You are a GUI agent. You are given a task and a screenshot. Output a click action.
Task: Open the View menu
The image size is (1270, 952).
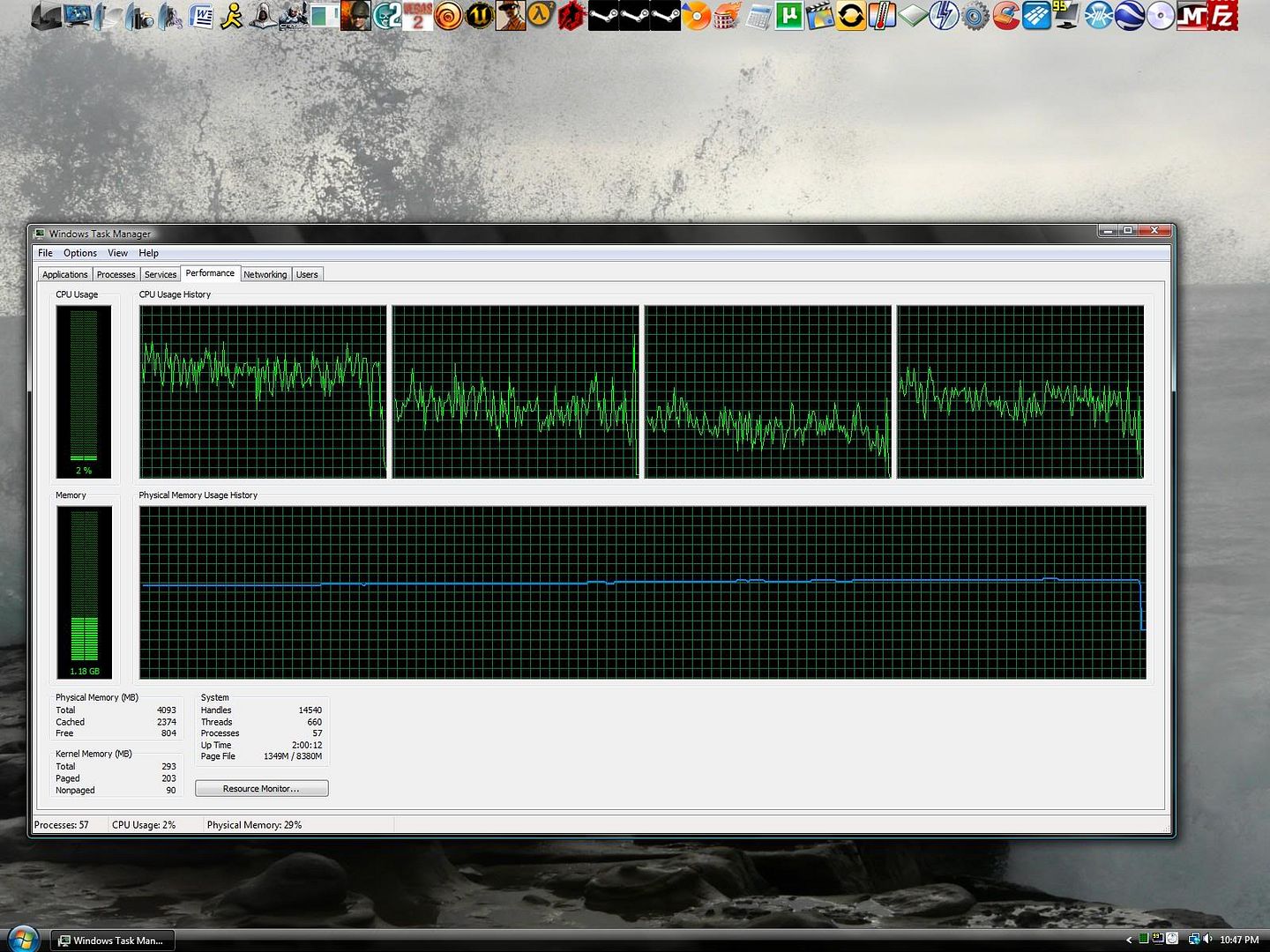tap(117, 253)
